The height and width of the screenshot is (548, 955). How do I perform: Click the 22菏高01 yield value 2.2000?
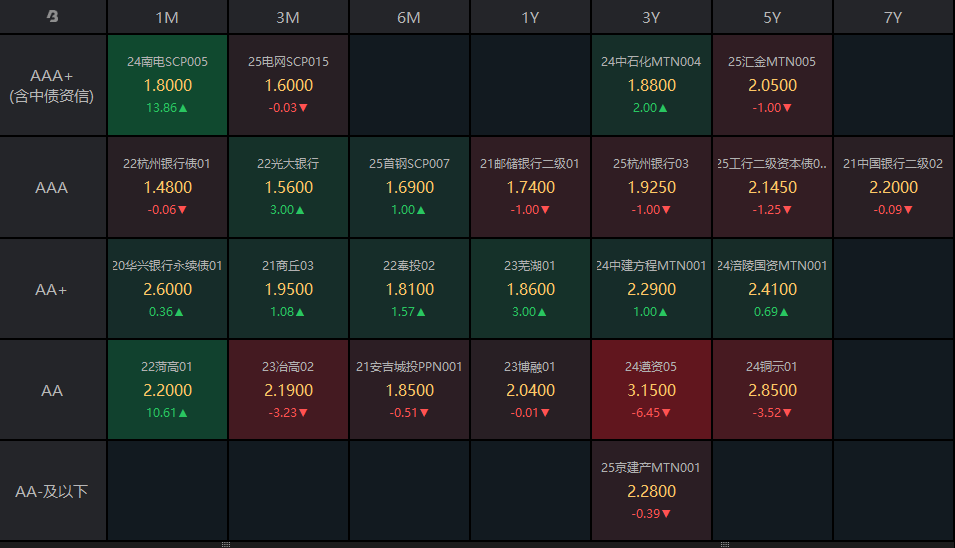coord(167,390)
